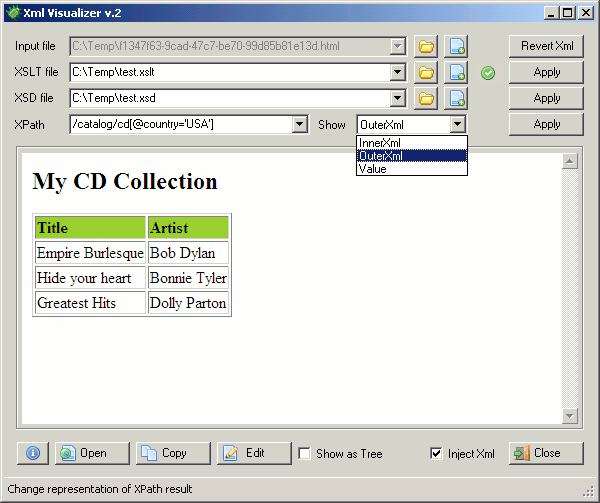Click the status bar resize grip
Image resolution: width=600 pixels, height=503 pixels.
click(588, 491)
